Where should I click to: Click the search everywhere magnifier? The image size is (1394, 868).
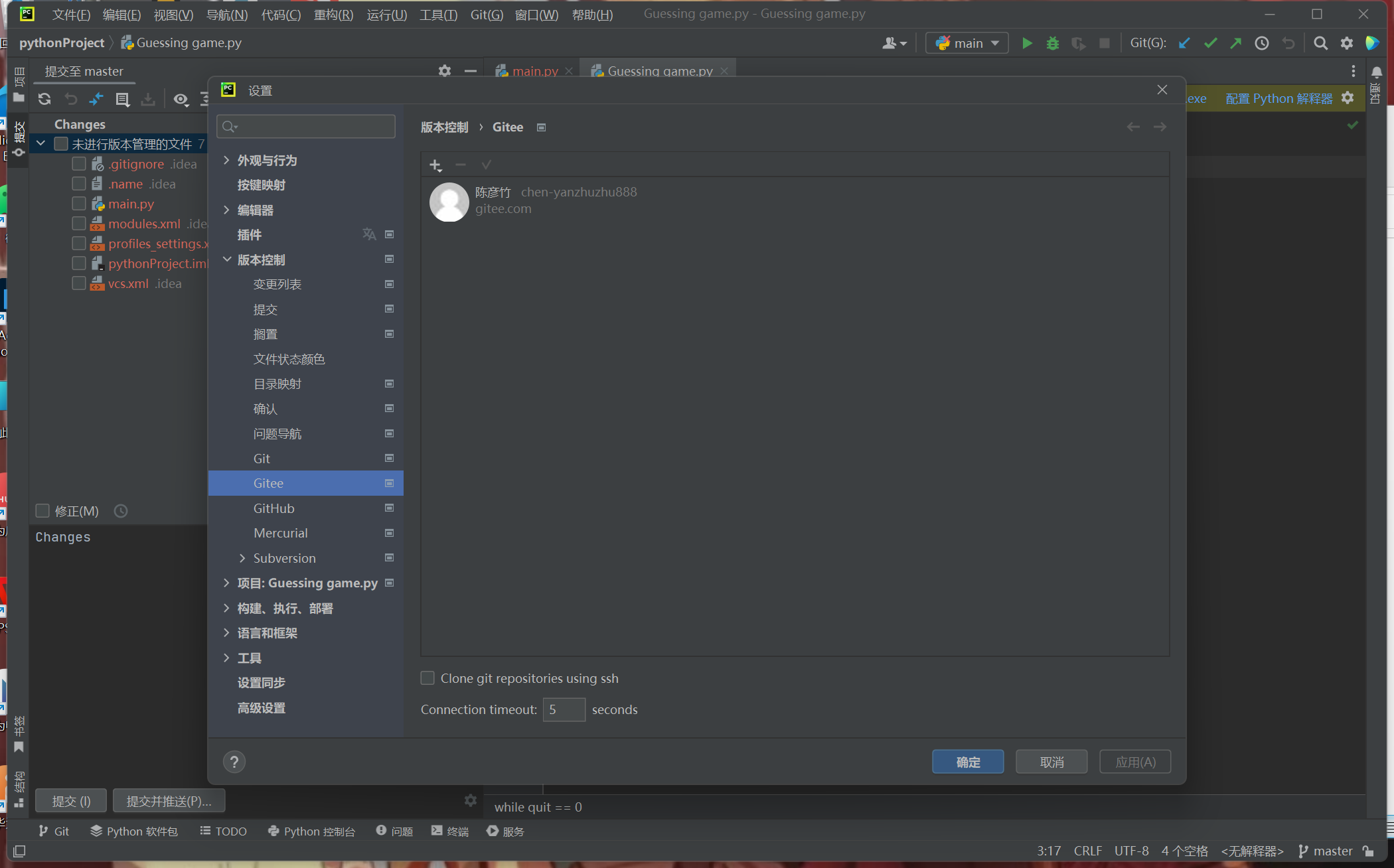pos(1321,43)
